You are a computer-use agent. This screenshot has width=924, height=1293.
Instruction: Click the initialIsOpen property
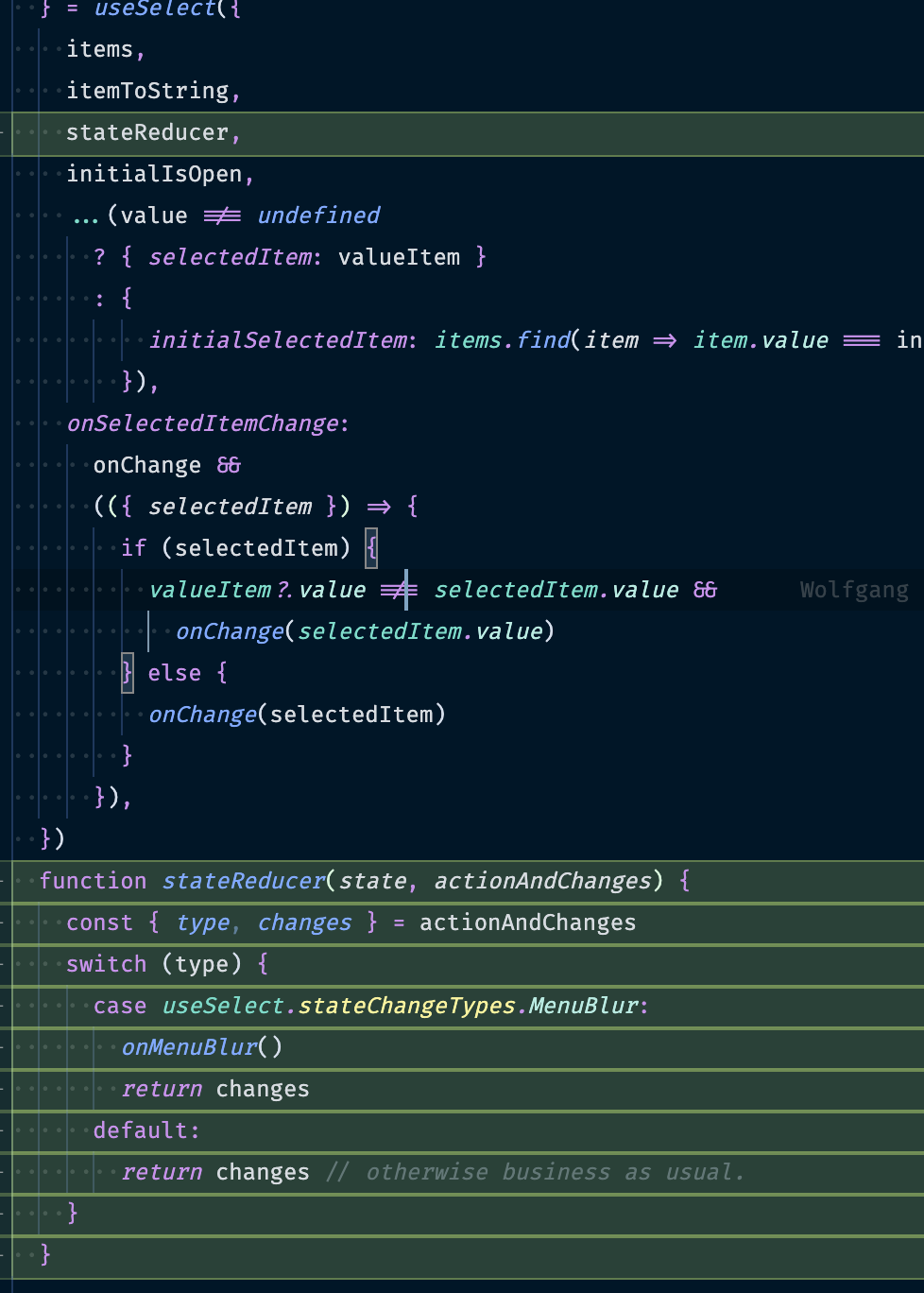[158, 173]
